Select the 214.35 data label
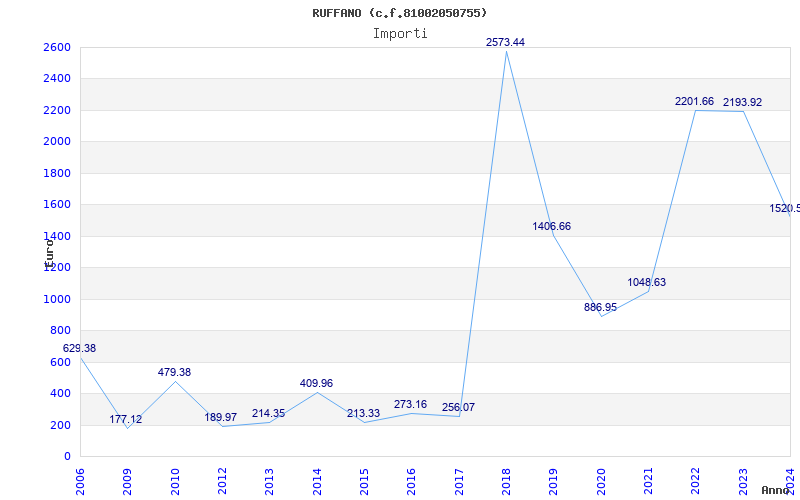Image resolution: width=800 pixels, height=500 pixels. 268,413
